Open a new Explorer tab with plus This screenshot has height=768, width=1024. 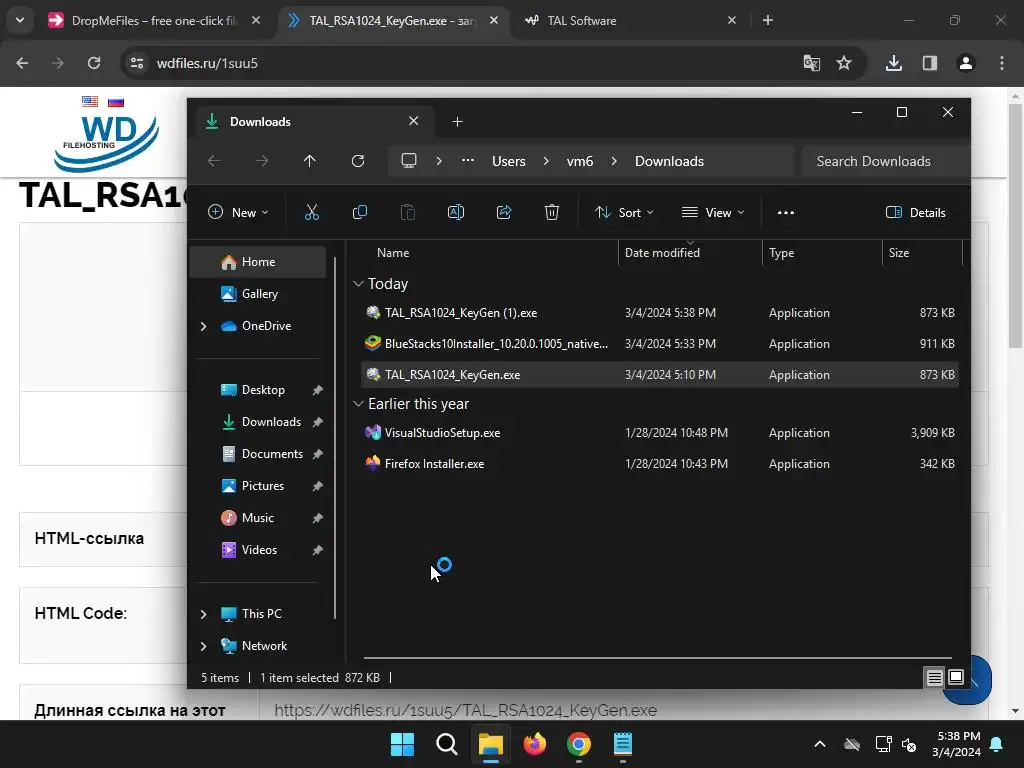[x=457, y=121]
